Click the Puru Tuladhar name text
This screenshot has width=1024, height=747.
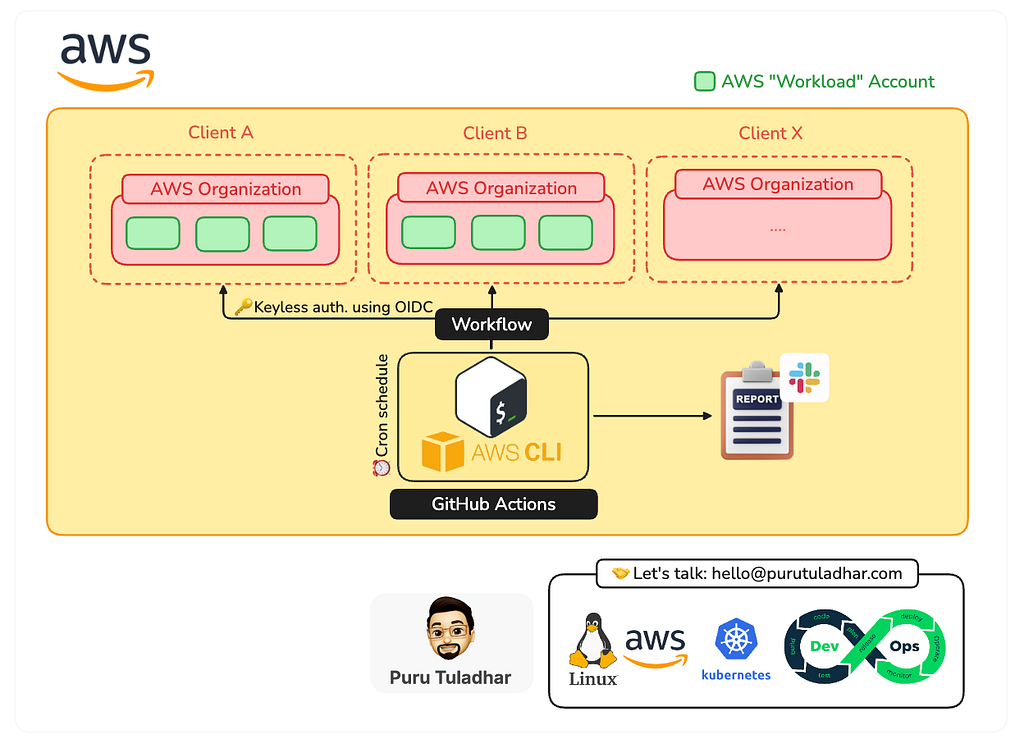click(x=450, y=678)
